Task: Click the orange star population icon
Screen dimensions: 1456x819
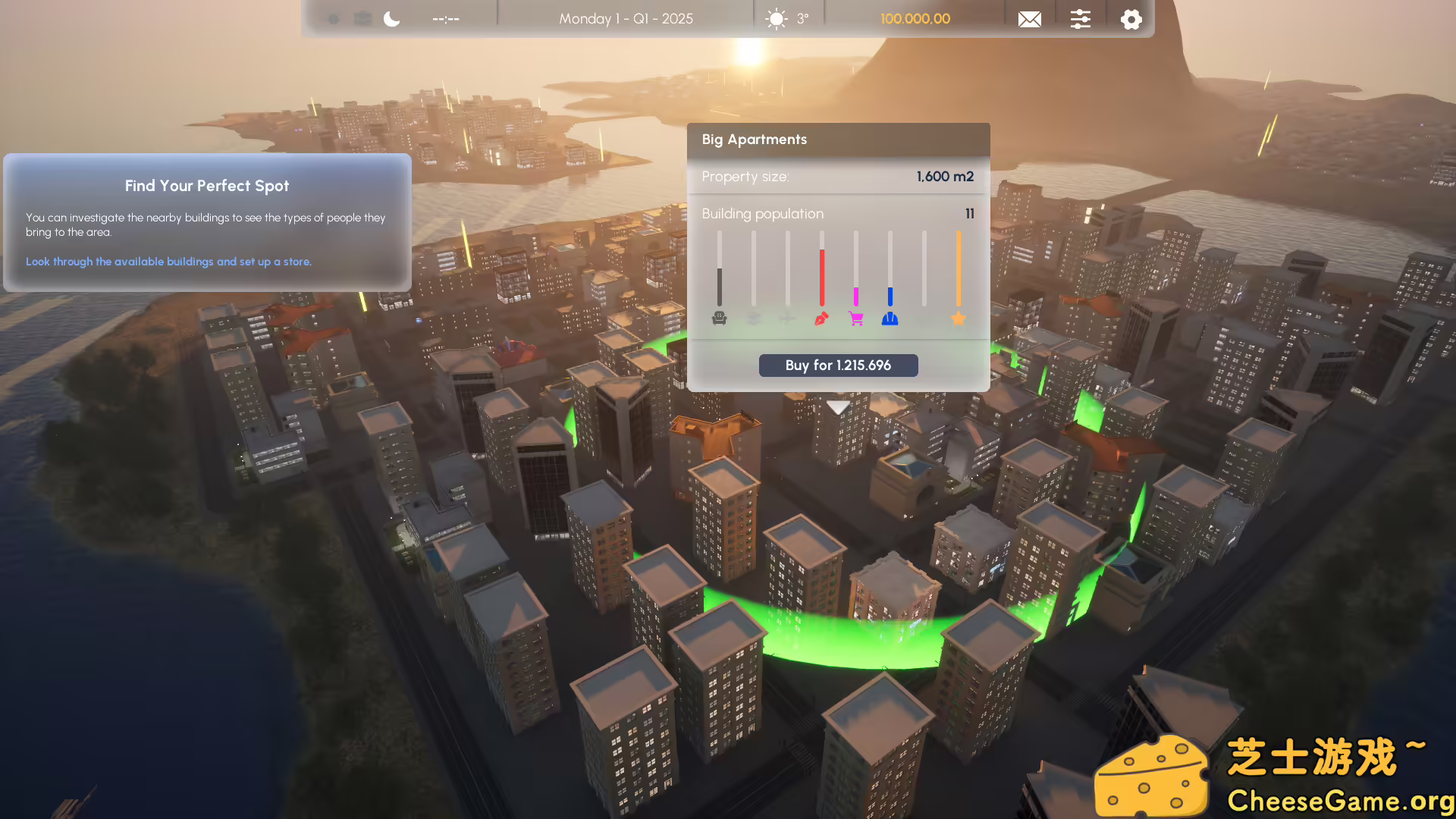Action: click(x=959, y=318)
